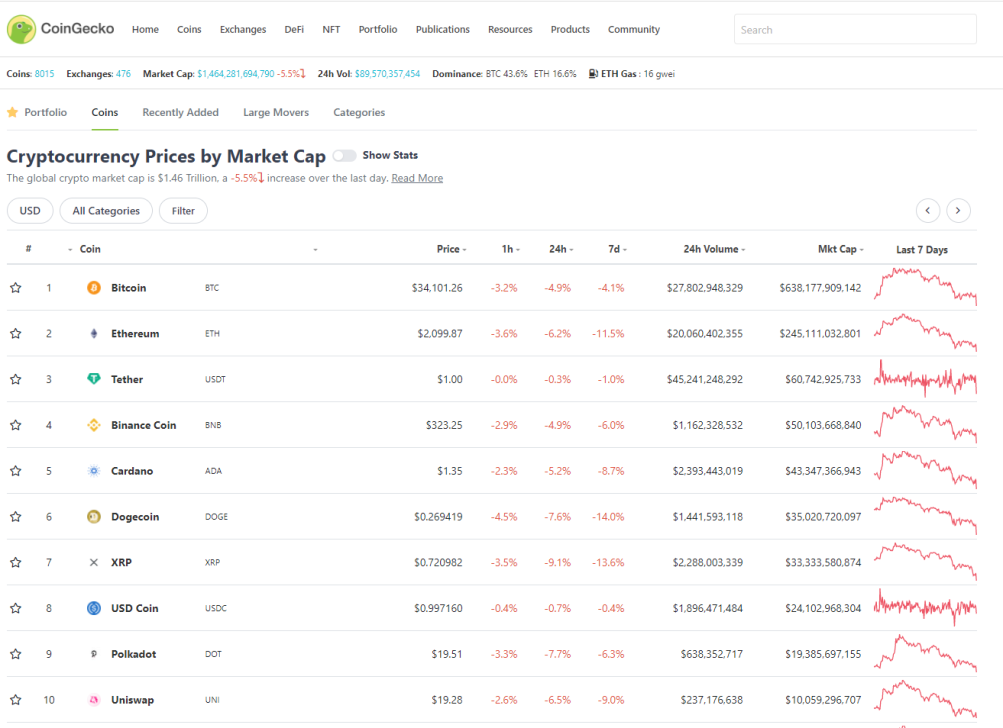Click the Read More link

click(x=417, y=178)
